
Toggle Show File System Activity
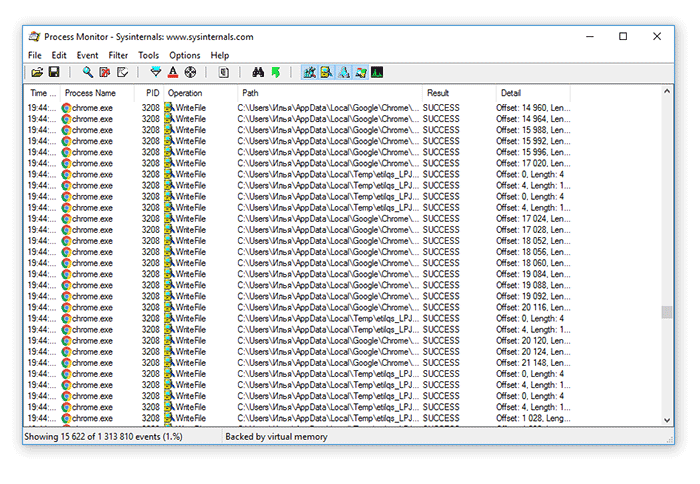(x=326, y=72)
